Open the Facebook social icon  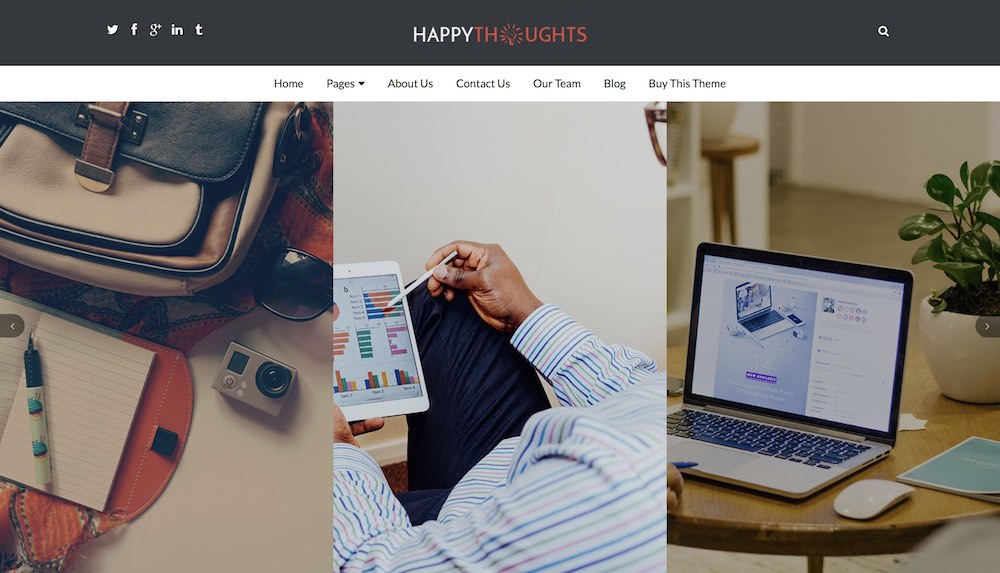point(134,29)
